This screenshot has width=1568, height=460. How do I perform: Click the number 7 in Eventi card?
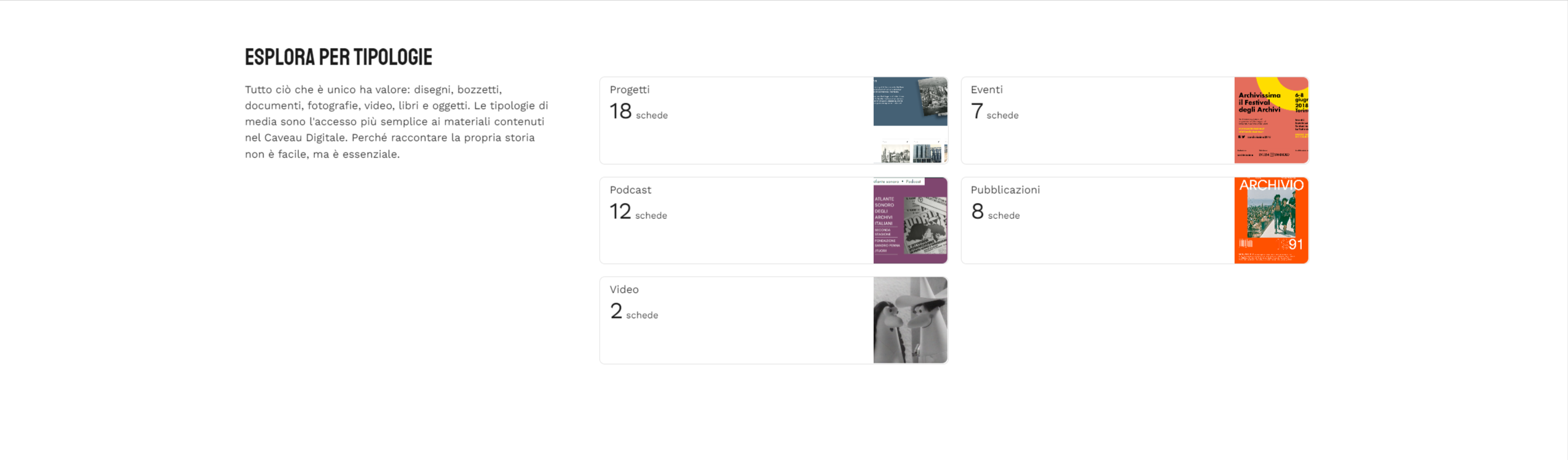tap(976, 111)
